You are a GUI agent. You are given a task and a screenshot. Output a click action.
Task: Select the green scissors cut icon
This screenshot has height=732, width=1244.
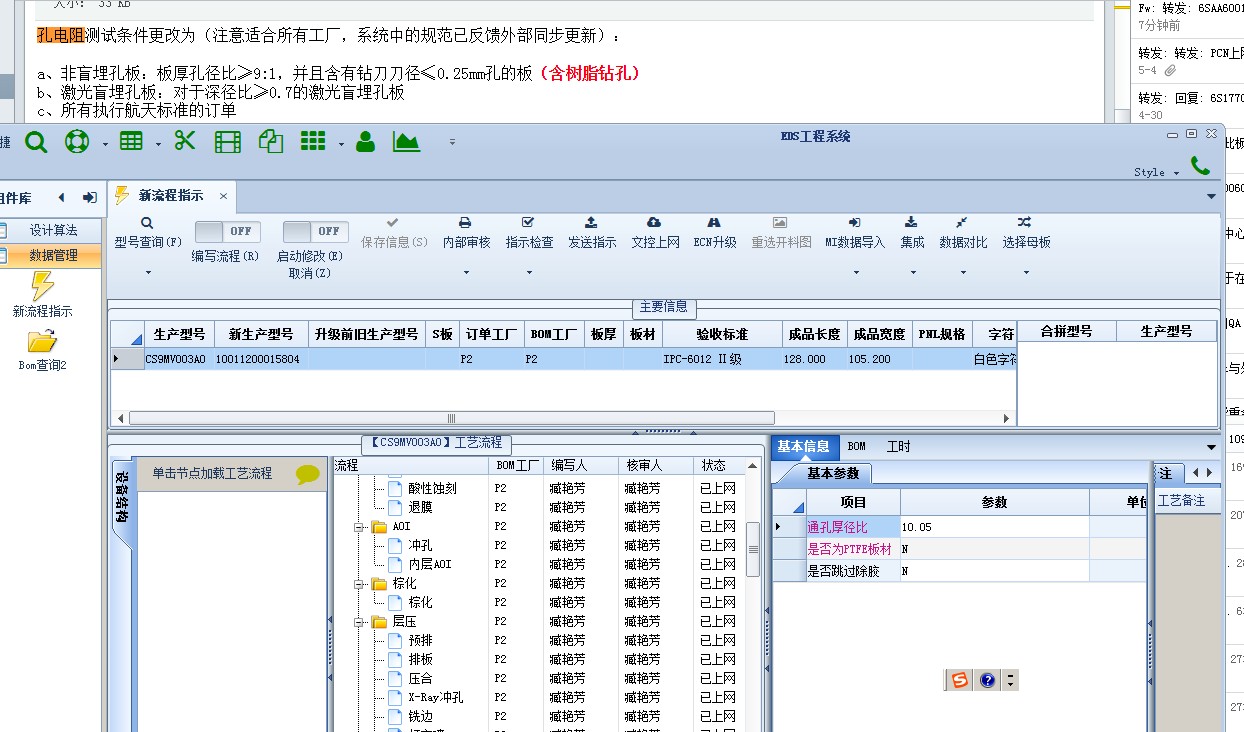click(185, 141)
